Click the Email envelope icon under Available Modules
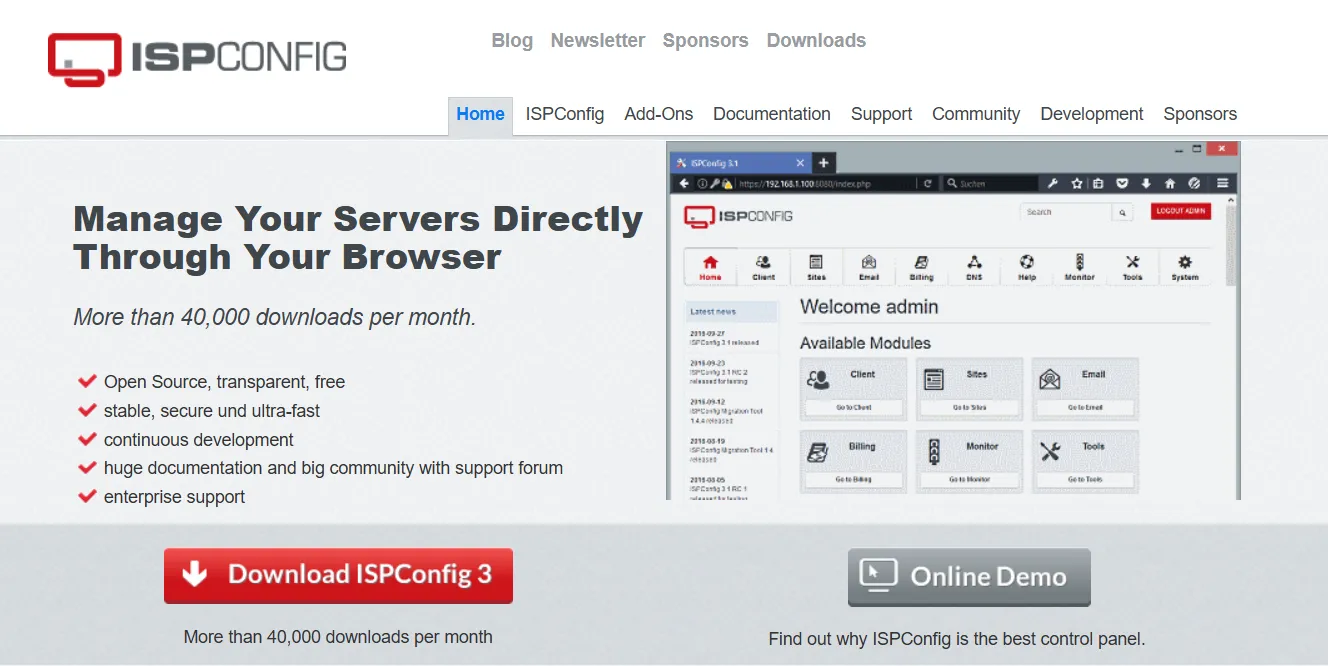 [x=1049, y=379]
